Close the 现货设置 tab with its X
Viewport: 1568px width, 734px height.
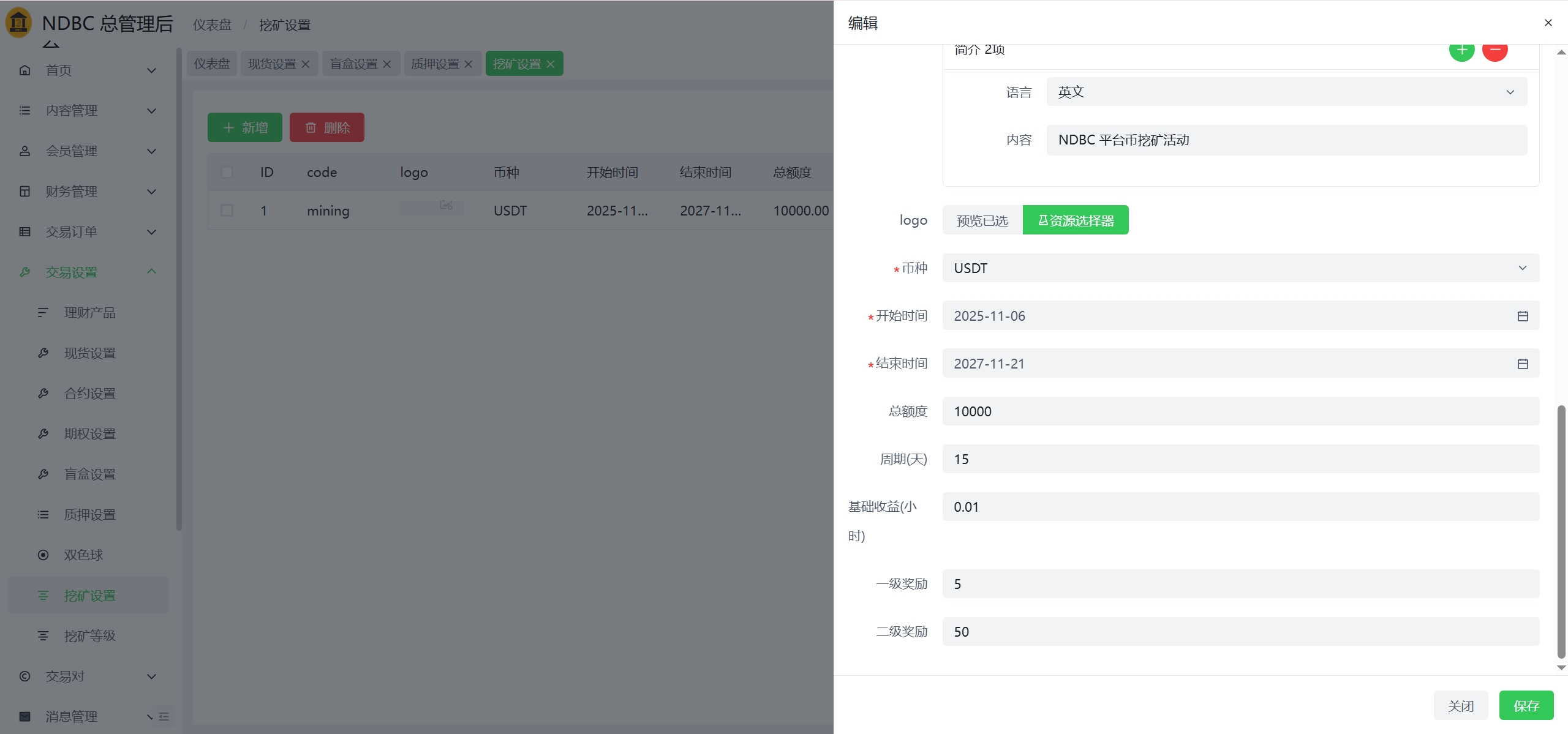tap(306, 64)
